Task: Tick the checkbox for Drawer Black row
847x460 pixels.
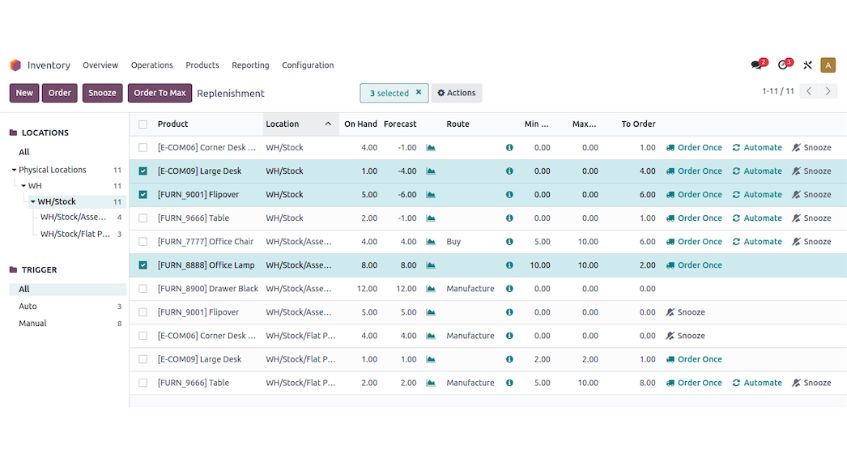Action: tap(143, 289)
